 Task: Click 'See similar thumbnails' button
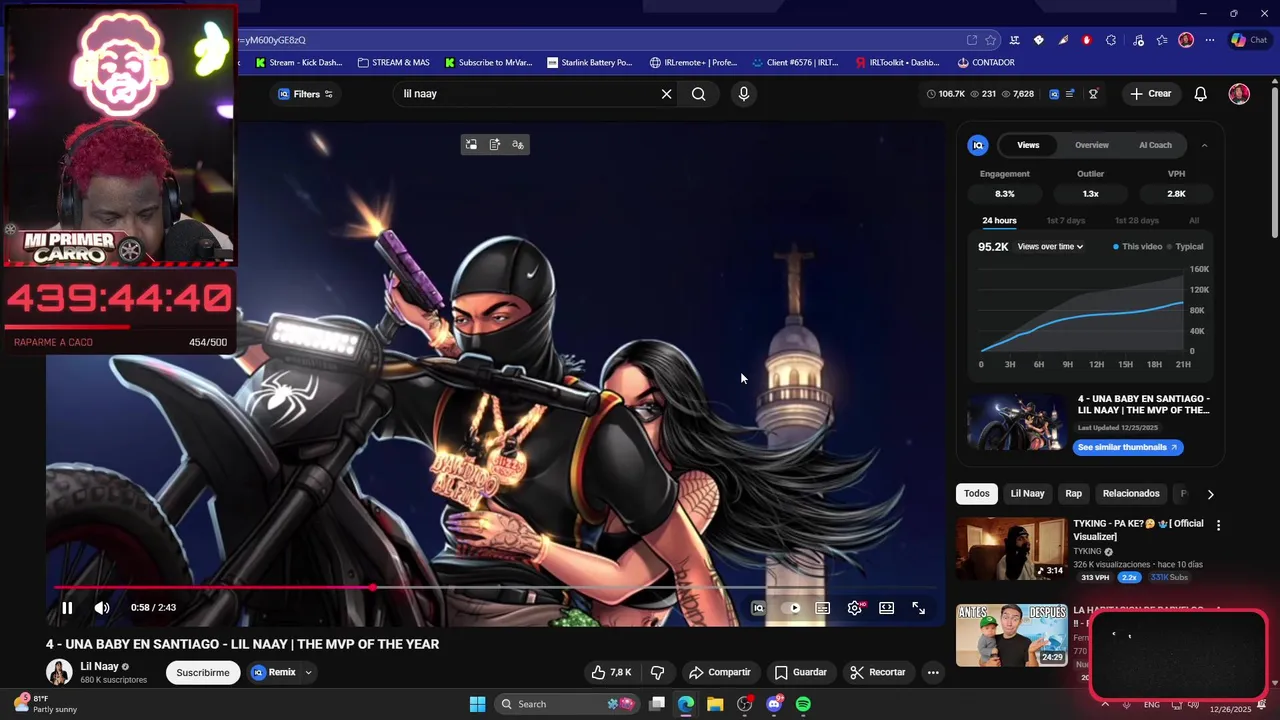(1128, 447)
